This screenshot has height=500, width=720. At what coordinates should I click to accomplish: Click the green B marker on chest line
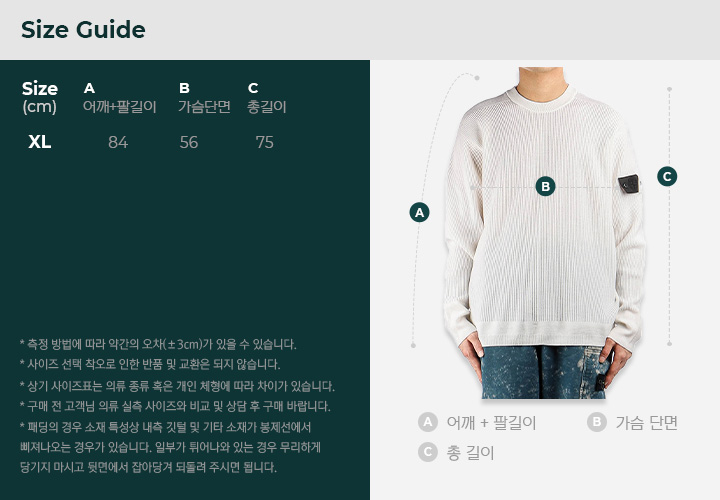pyautogui.click(x=546, y=186)
